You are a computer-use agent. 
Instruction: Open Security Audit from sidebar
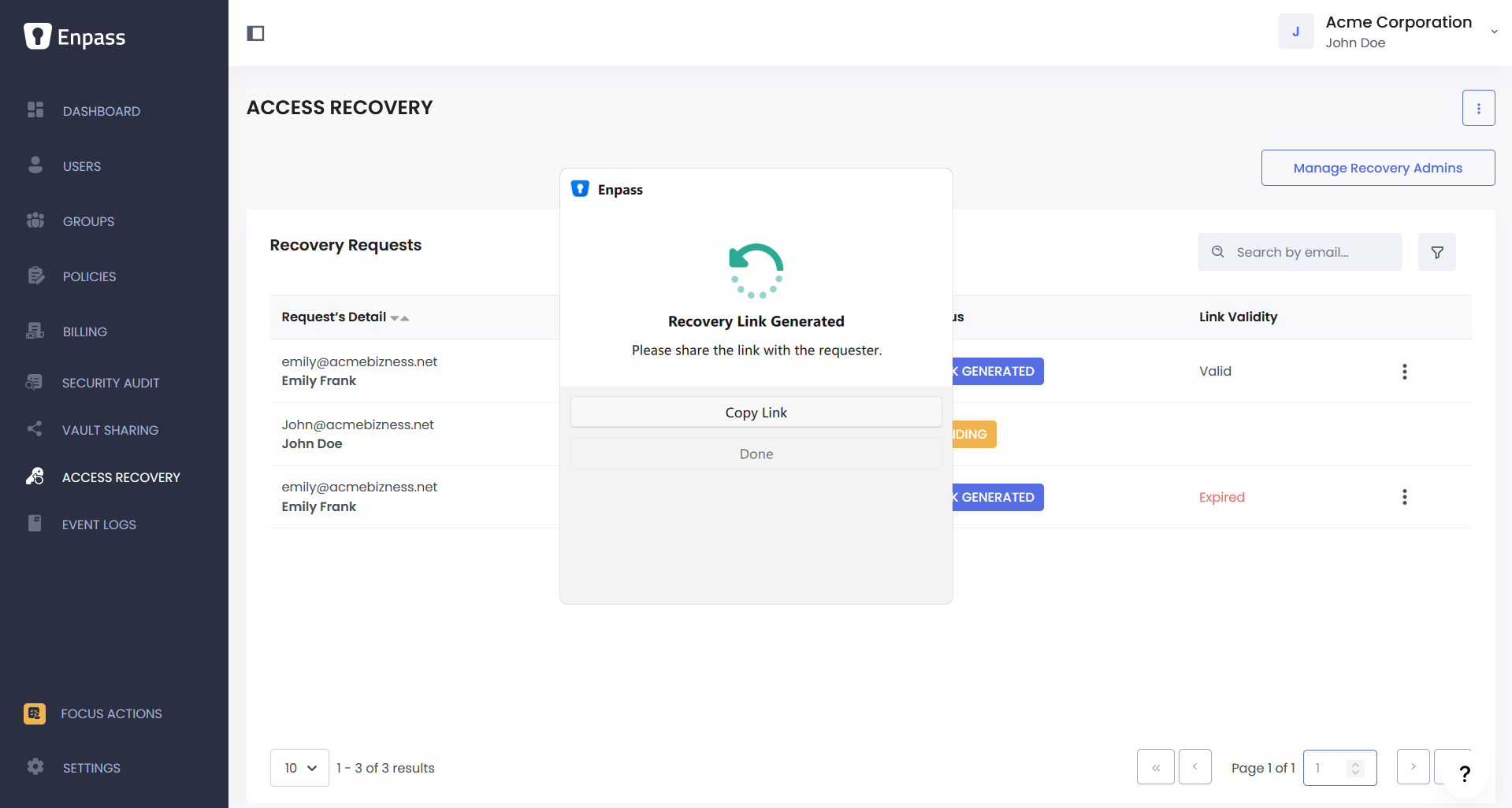tap(110, 383)
